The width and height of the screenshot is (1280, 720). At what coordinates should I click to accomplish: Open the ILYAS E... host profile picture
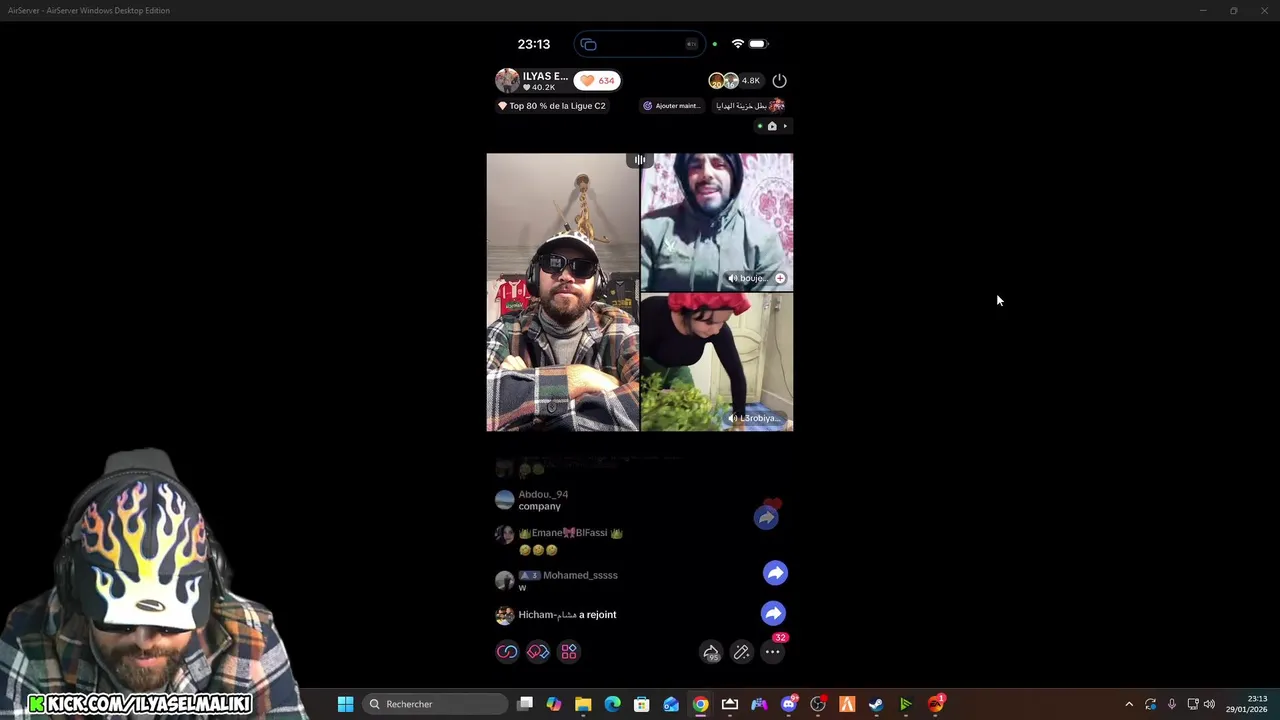507,80
